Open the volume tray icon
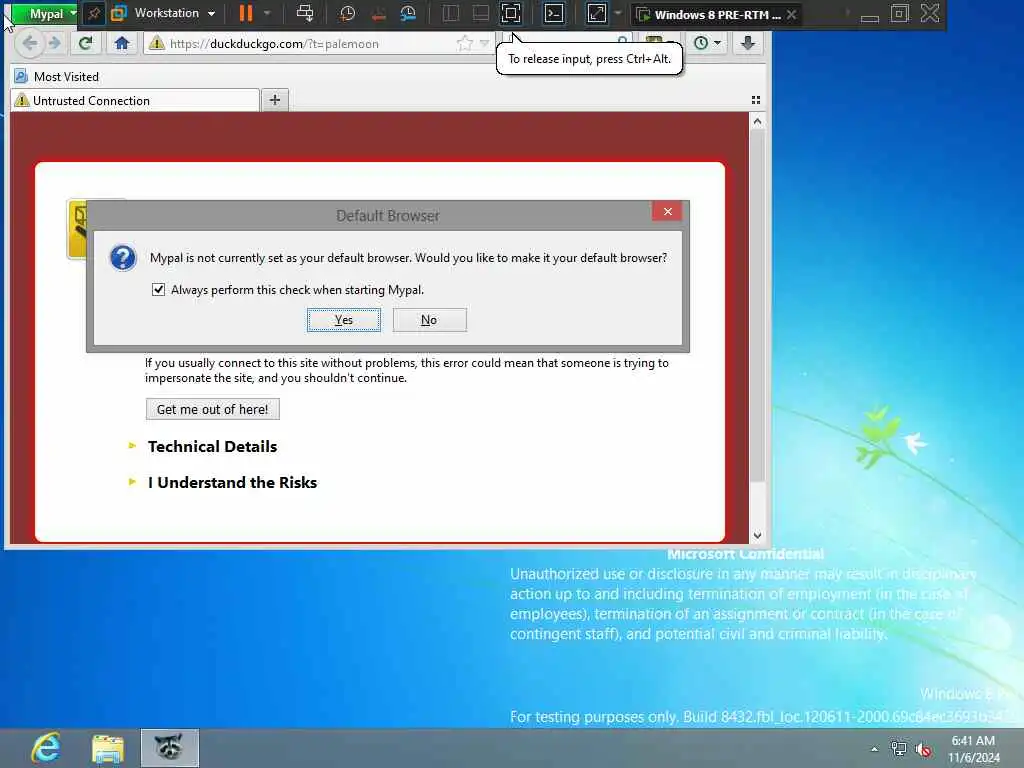The image size is (1024, 768). (x=923, y=749)
